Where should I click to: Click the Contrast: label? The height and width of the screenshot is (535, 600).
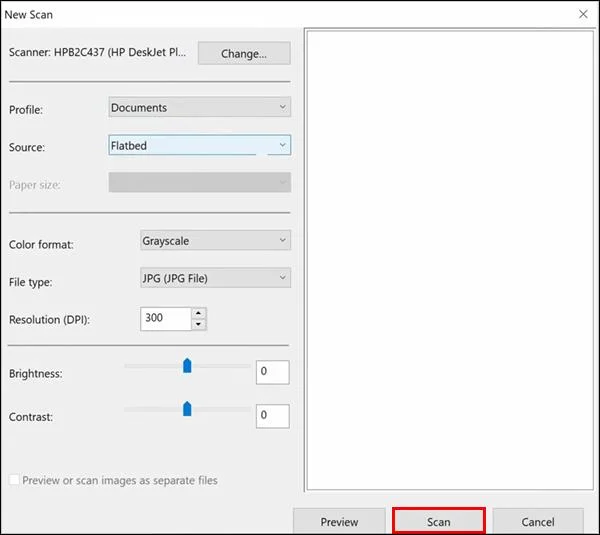31,417
